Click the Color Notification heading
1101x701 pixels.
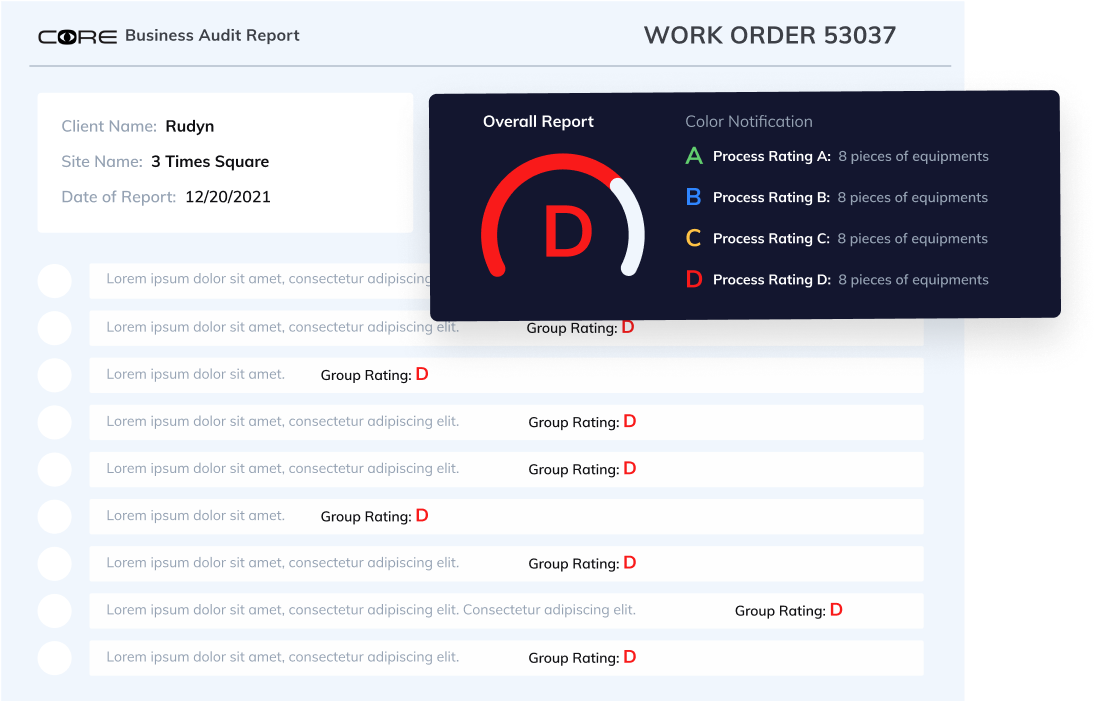pos(748,122)
